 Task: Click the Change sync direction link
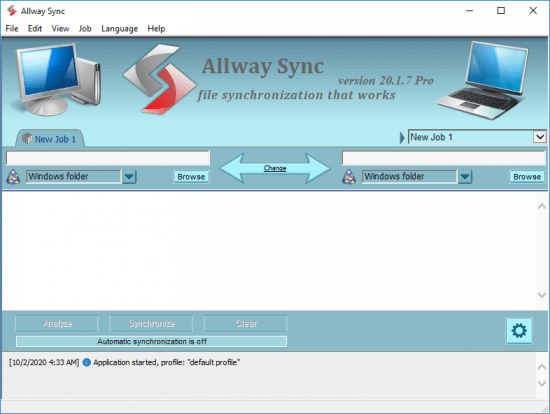point(275,168)
